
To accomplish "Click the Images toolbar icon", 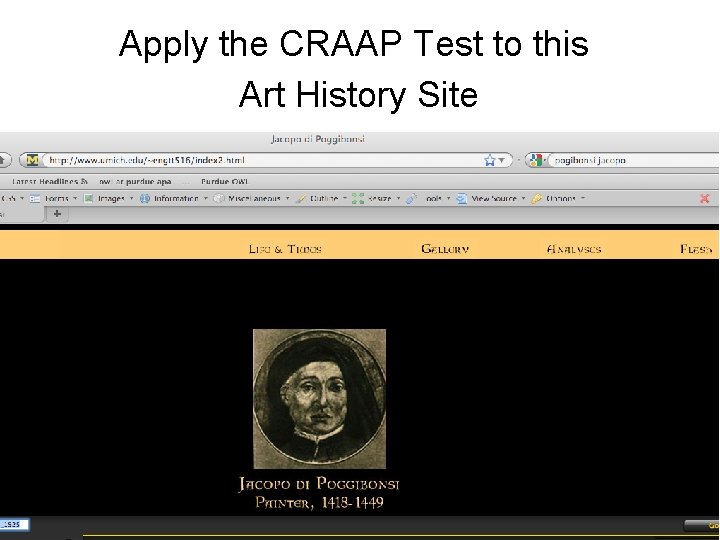I will click(x=89, y=198).
